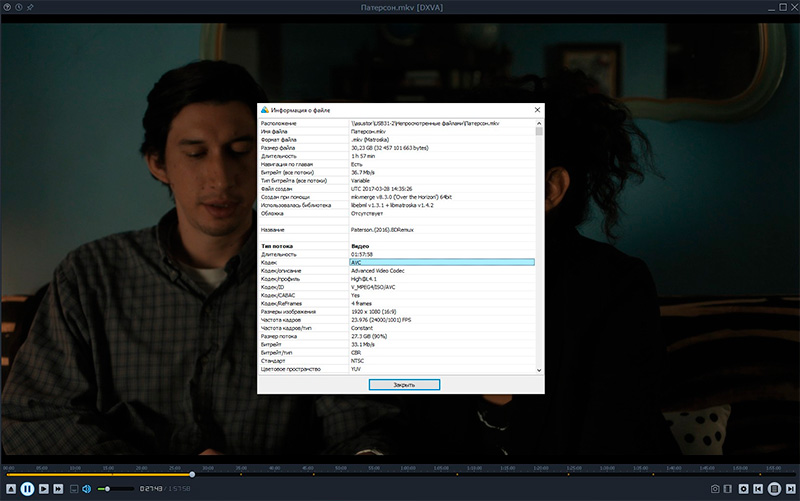
Task: Skip to the next playlist item
Action: [x=790, y=488]
